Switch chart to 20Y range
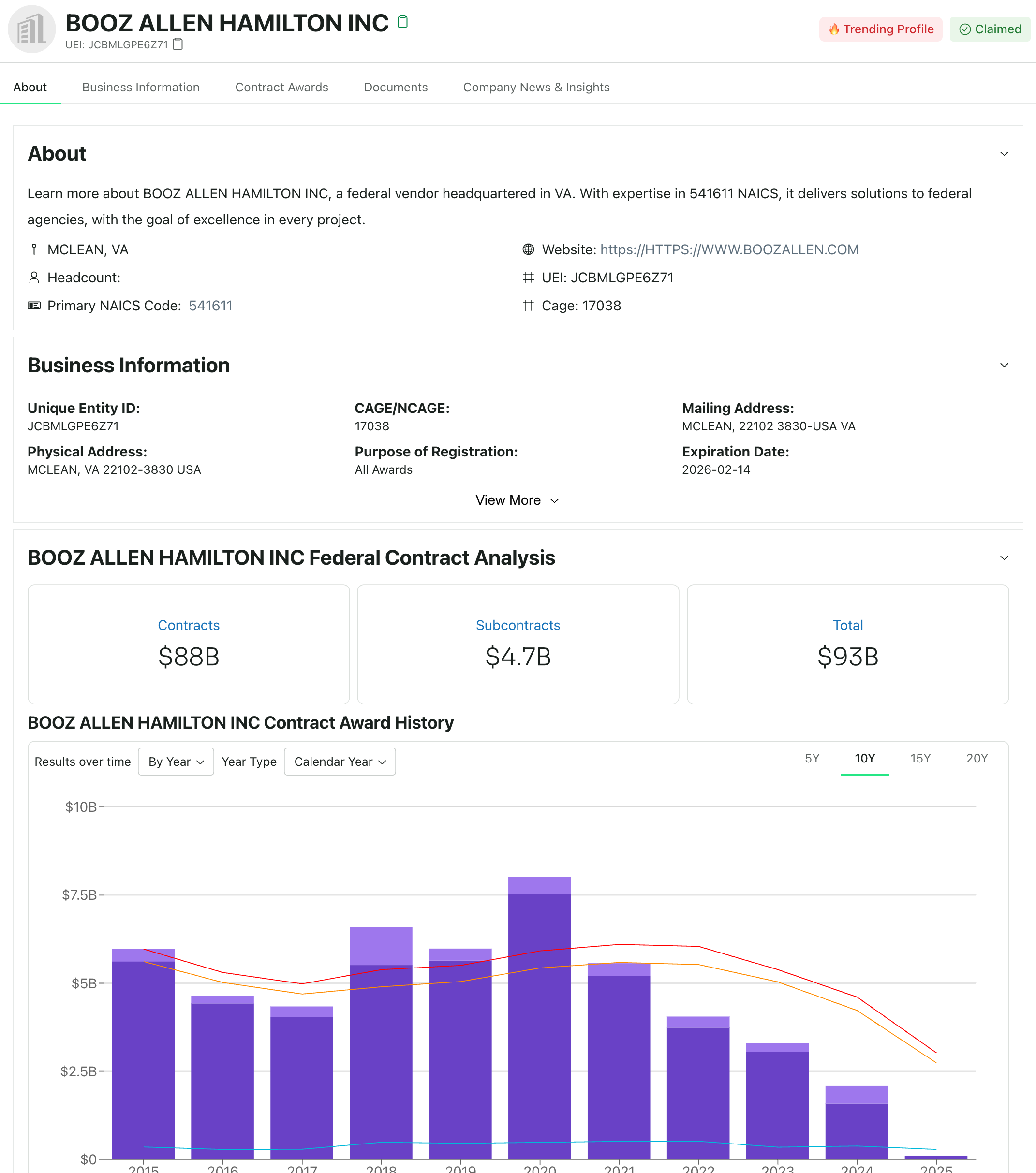The width and height of the screenshot is (1036, 1173). click(x=977, y=759)
